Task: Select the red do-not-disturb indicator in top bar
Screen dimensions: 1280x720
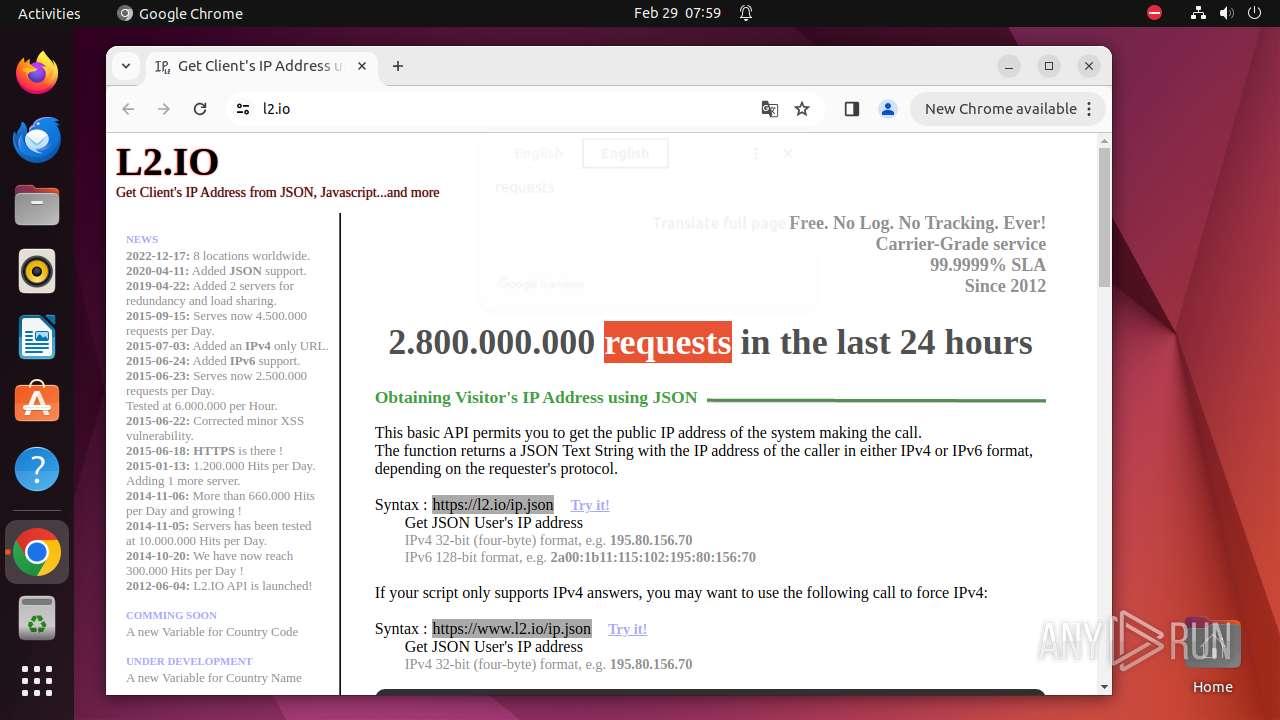Action: coord(1155,13)
